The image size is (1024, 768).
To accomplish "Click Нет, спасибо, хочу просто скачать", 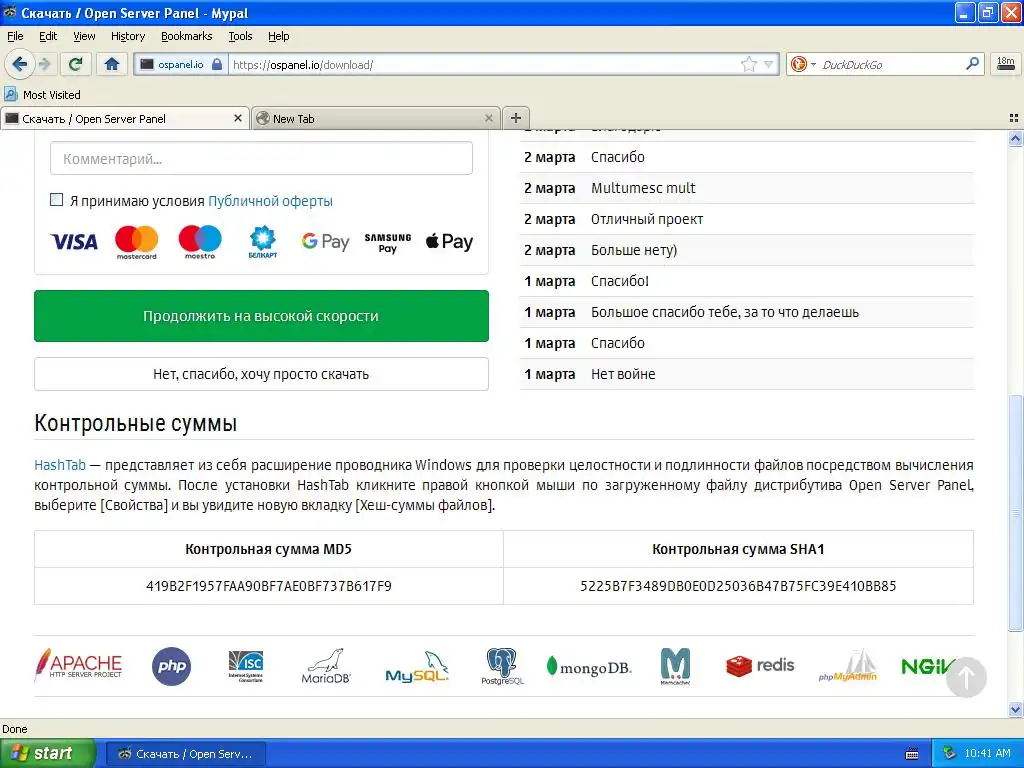I will (x=261, y=374).
